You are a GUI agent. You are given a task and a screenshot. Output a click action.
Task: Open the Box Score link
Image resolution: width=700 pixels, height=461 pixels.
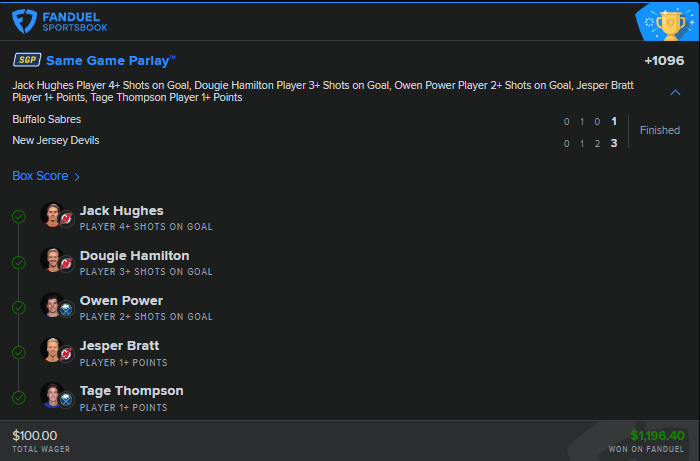[46, 176]
